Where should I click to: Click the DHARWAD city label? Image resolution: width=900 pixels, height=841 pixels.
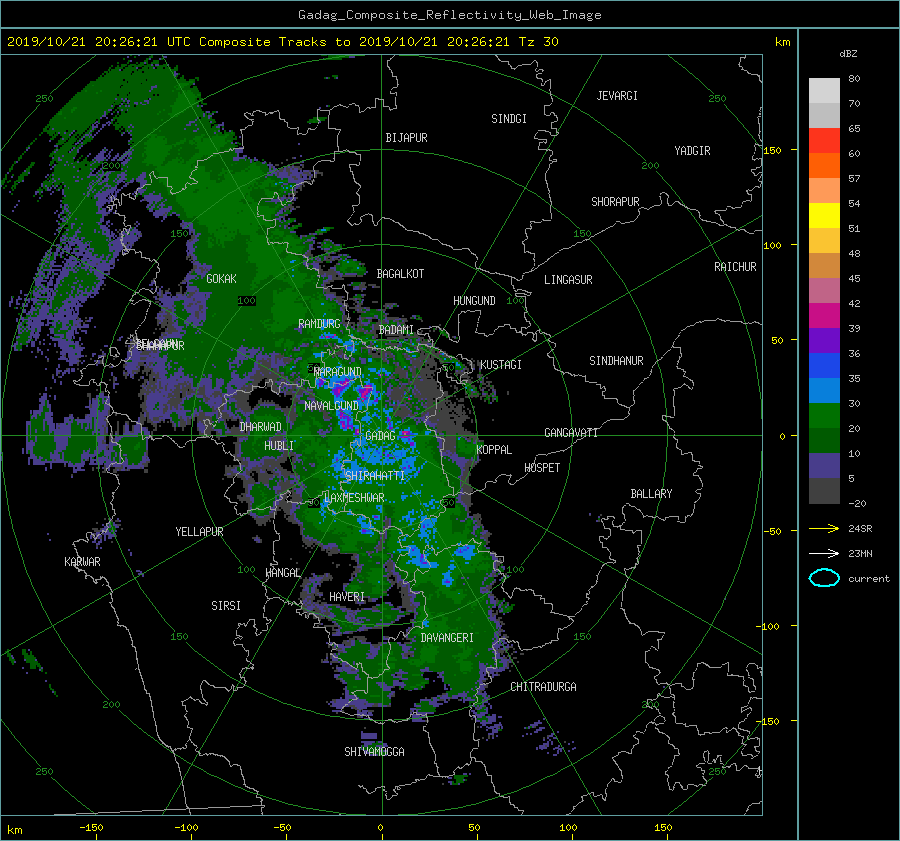pyautogui.click(x=261, y=427)
